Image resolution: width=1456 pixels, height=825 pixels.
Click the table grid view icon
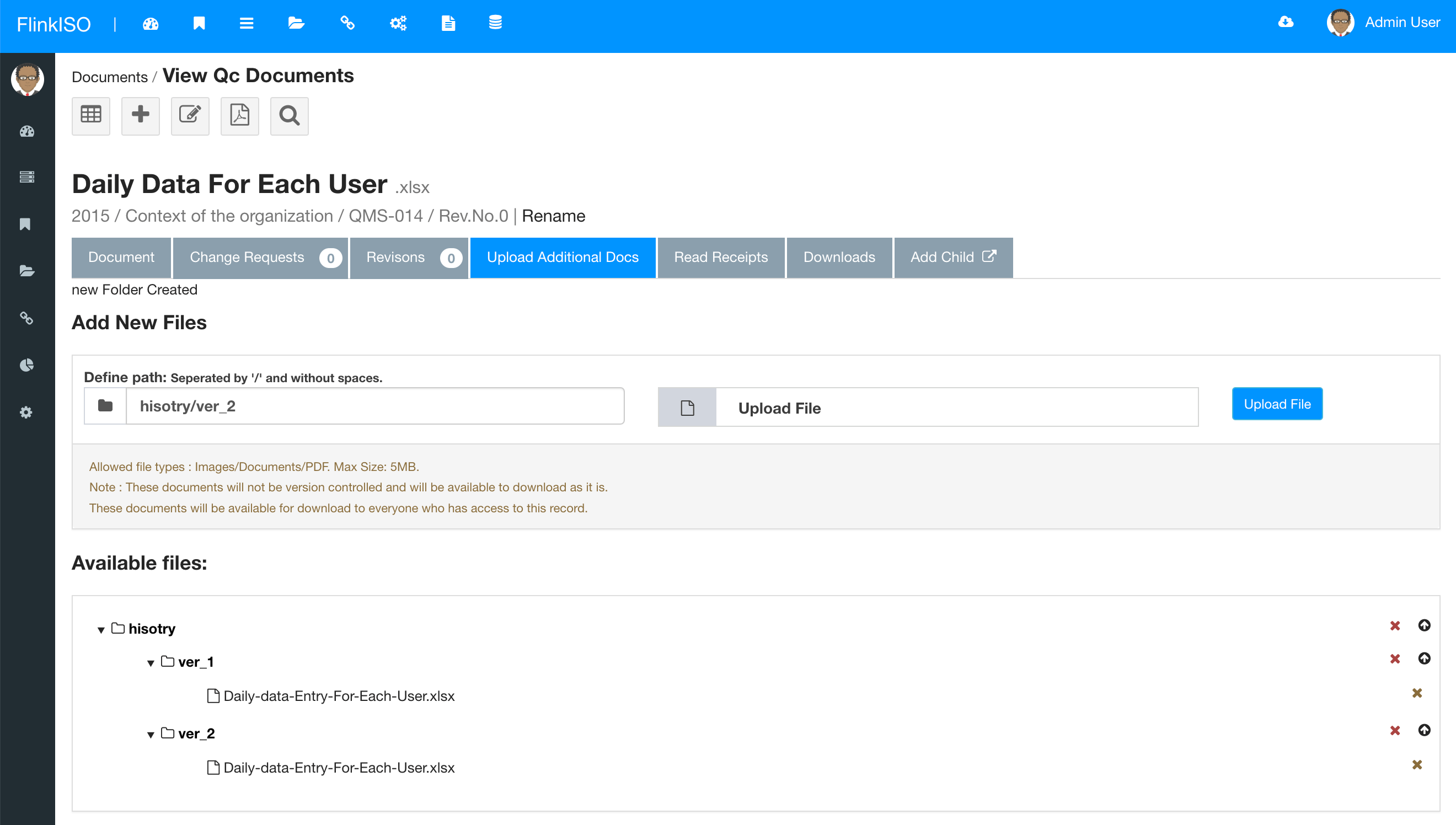point(90,116)
